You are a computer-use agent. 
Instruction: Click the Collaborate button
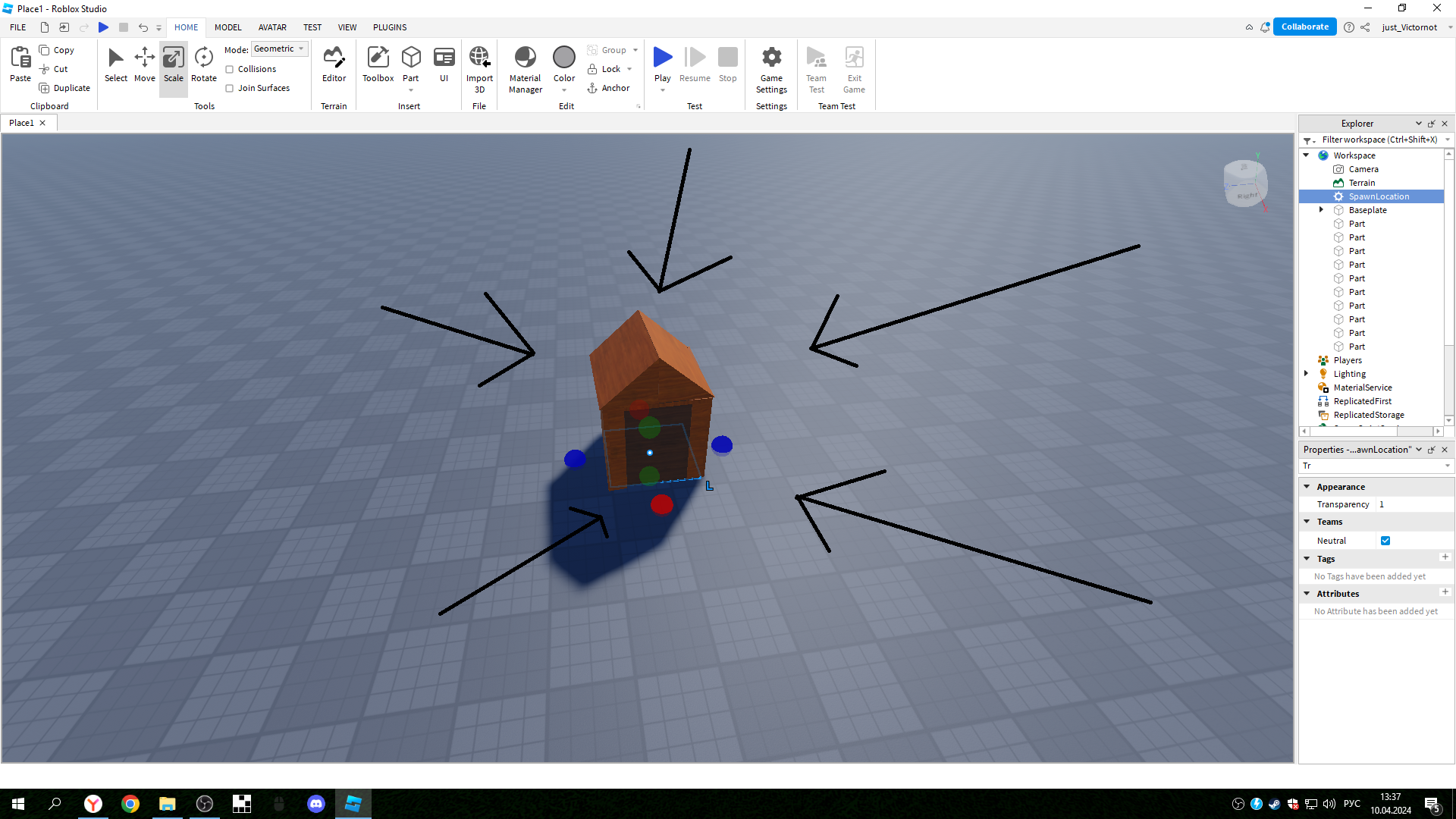1304,27
